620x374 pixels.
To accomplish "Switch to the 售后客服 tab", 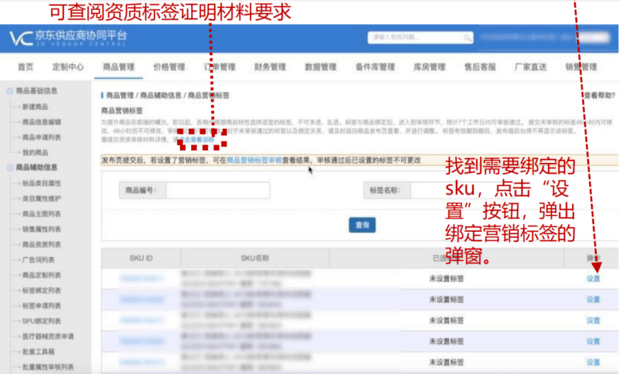I will pyautogui.click(x=480, y=67).
